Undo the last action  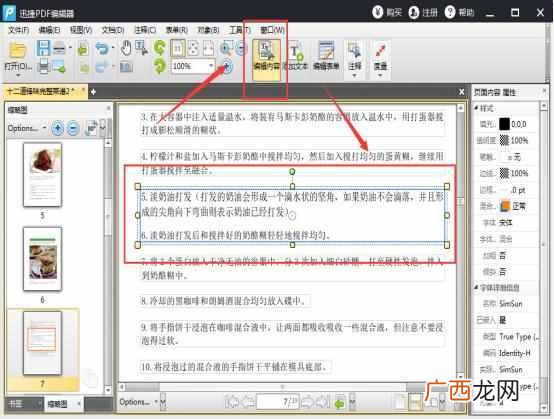point(102,48)
